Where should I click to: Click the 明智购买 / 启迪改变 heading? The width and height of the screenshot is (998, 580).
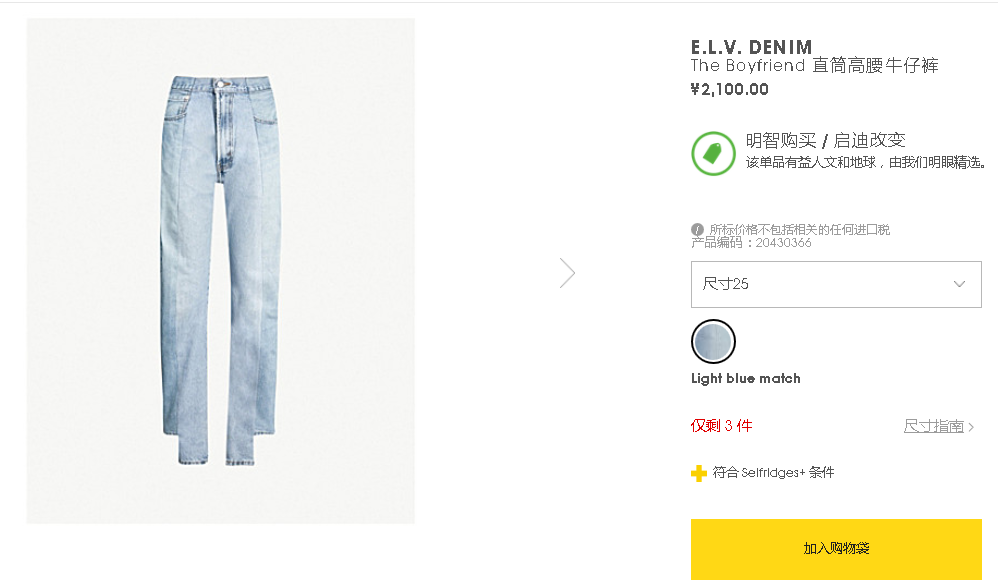pyautogui.click(x=825, y=141)
